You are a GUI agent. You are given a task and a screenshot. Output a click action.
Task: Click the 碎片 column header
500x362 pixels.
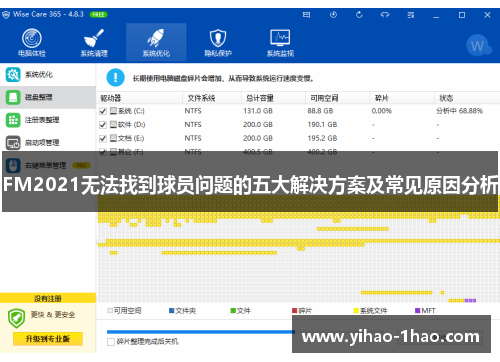(402, 98)
